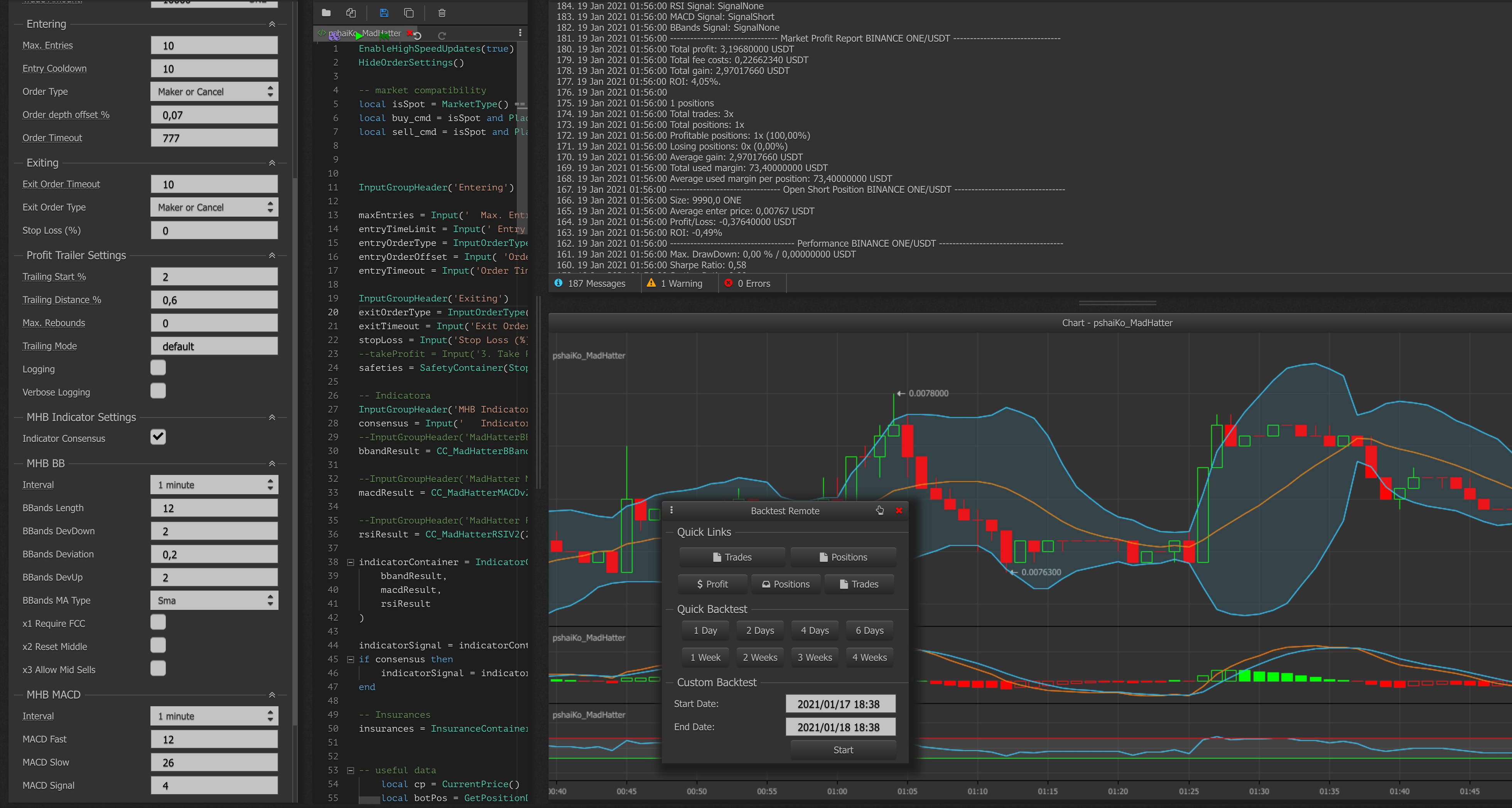The image size is (1512, 808).
Task: Open the Order Type dropdown
Action: (x=214, y=91)
